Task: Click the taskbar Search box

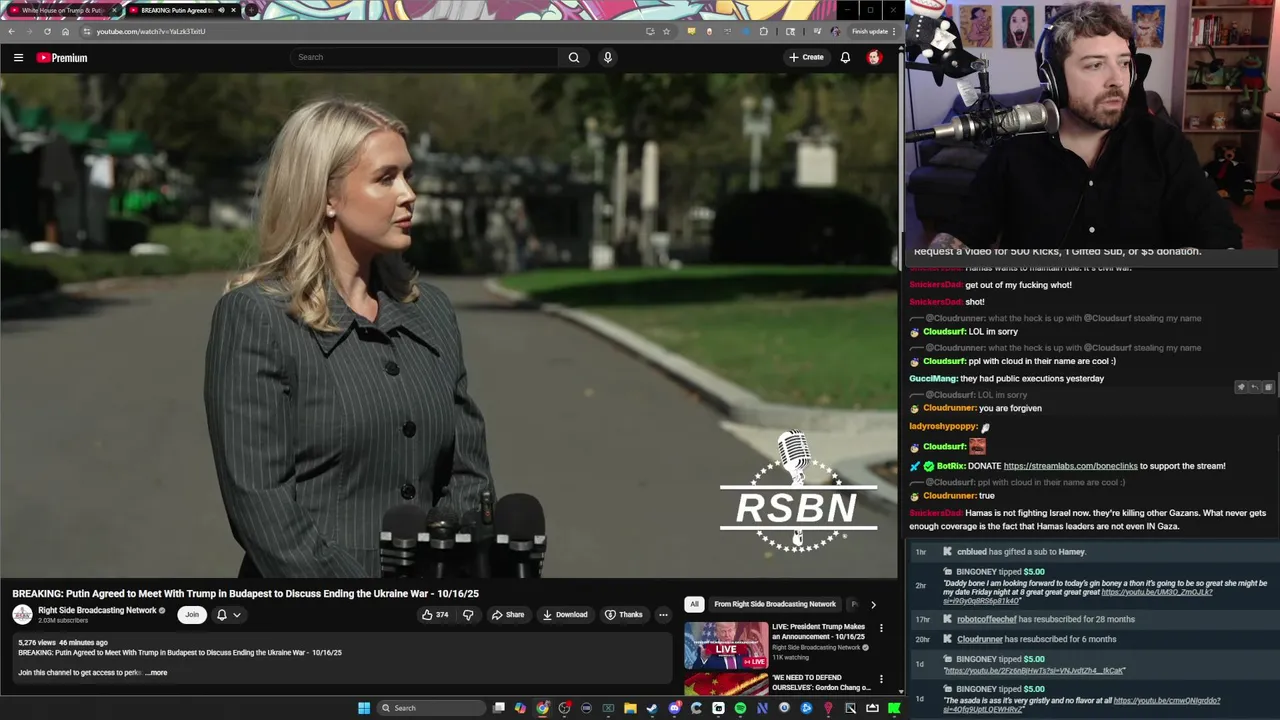Action: click(x=431, y=708)
